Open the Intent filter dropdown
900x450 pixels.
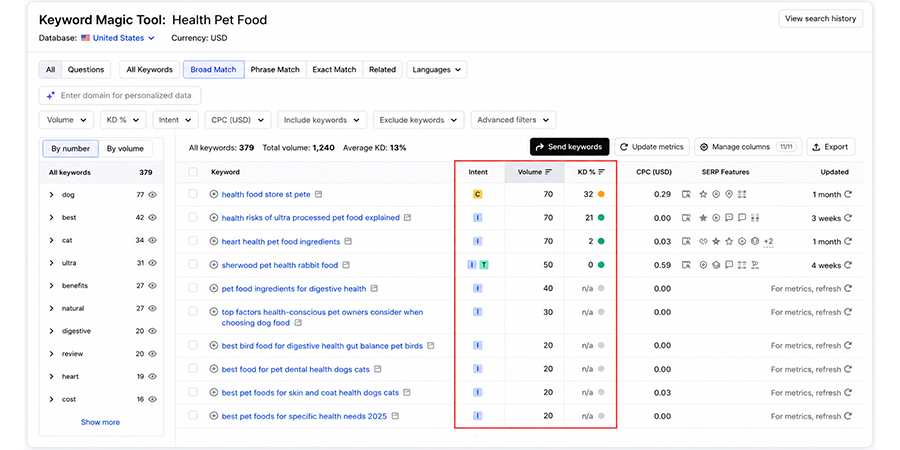(176, 120)
